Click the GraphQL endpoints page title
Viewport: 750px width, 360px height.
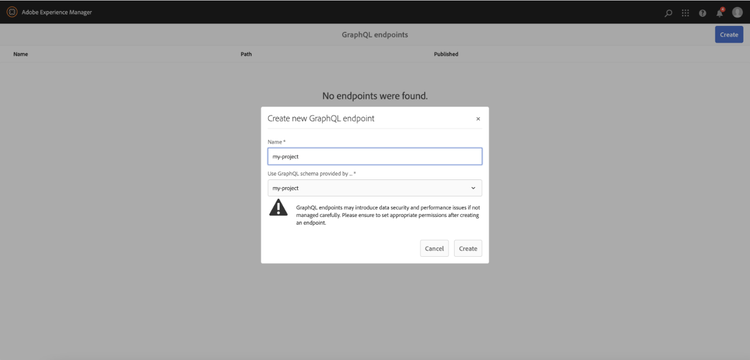pyautogui.click(x=375, y=35)
